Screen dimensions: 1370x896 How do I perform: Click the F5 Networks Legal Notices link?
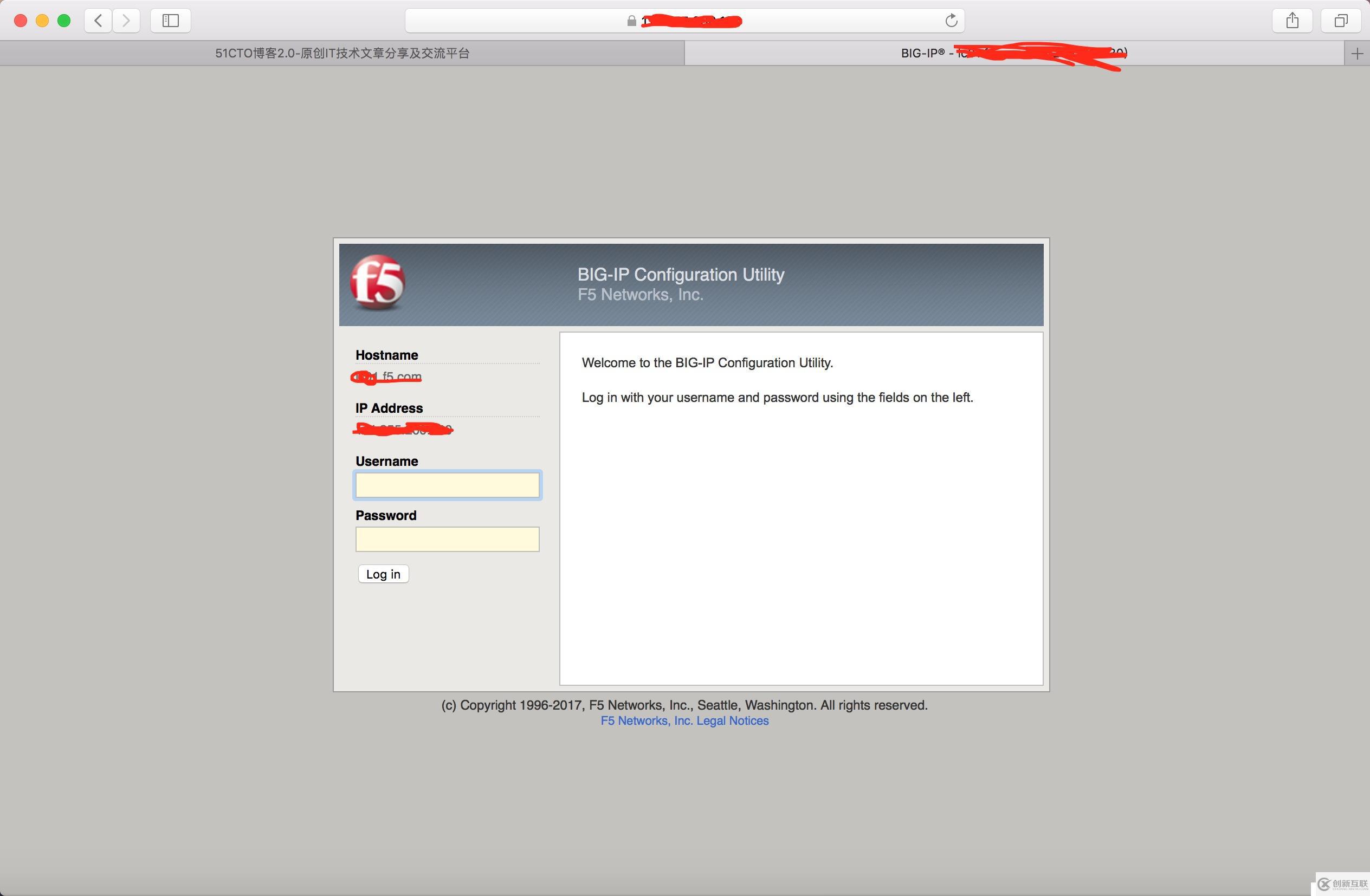coord(685,720)
